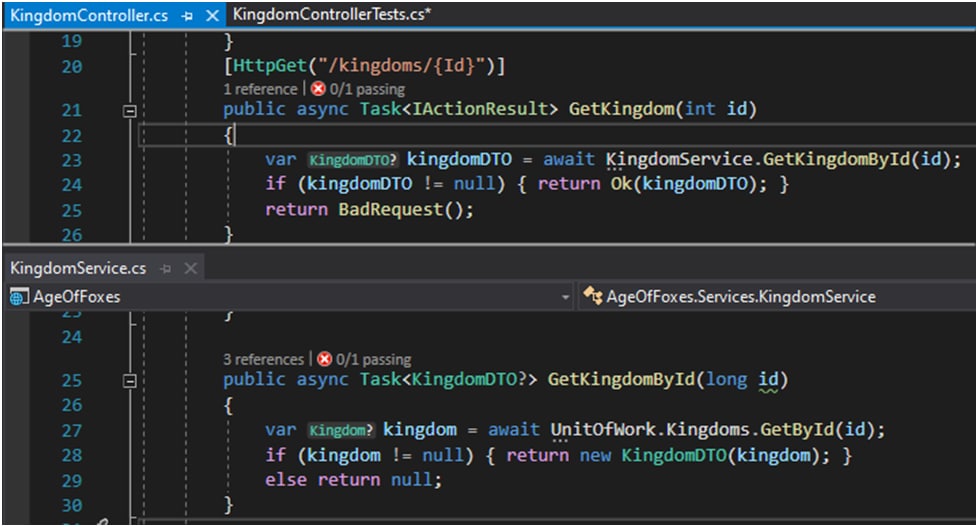Click the GetKingdomById call on line 23

tap(836, 160)
